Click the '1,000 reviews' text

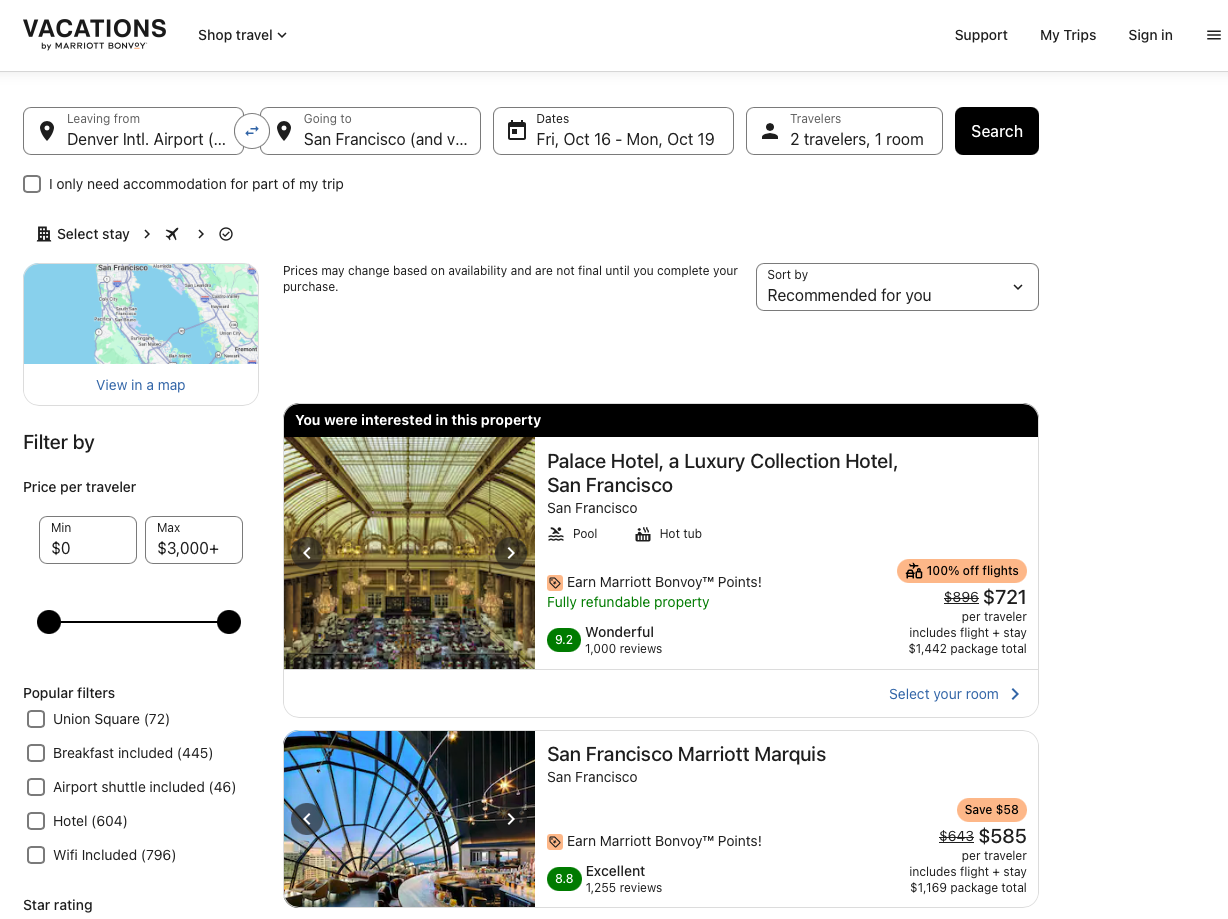pos(624,649)
